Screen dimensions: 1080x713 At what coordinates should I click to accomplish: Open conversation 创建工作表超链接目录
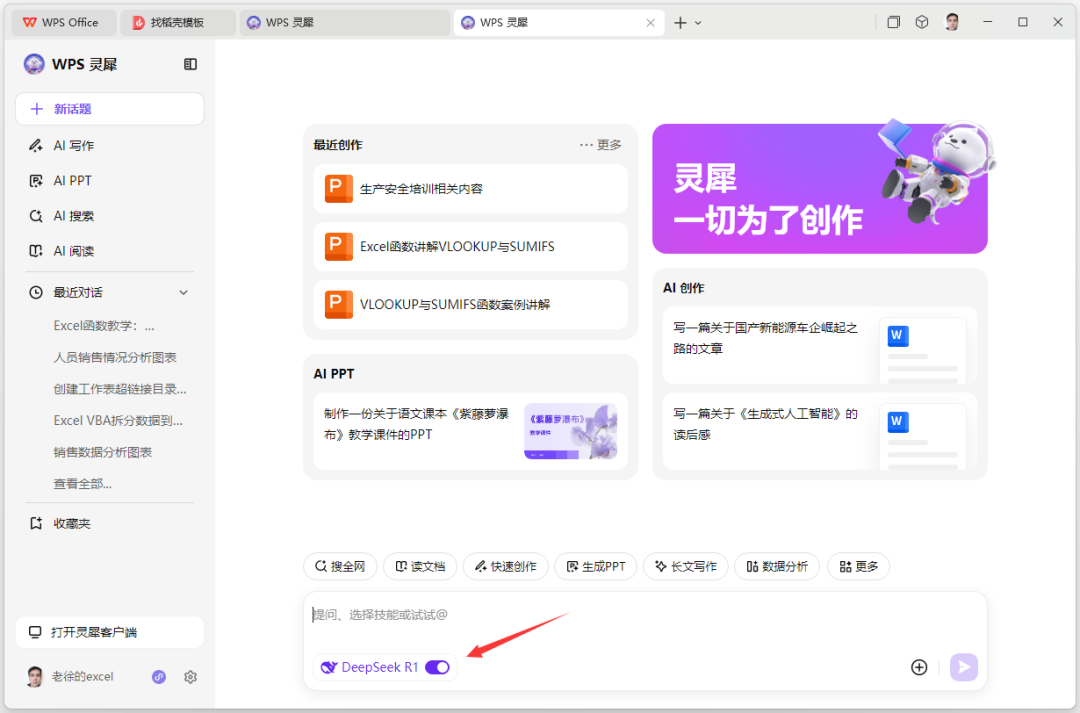pos(120,389)
